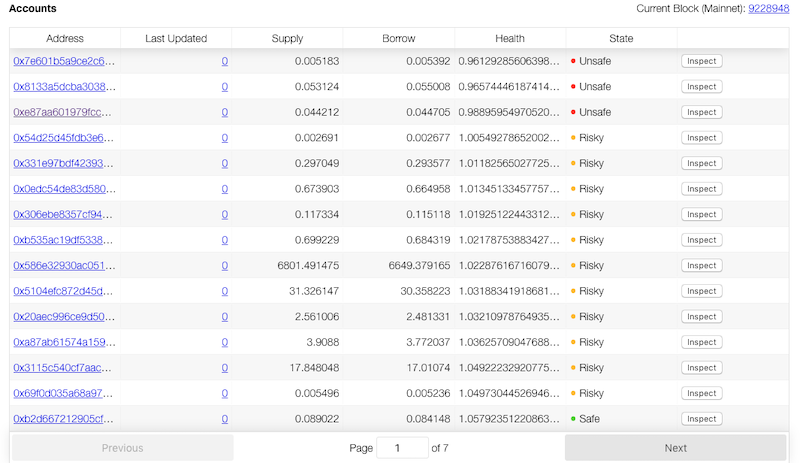Inspect account 0xb2d667212905cf

pos(702,419)
